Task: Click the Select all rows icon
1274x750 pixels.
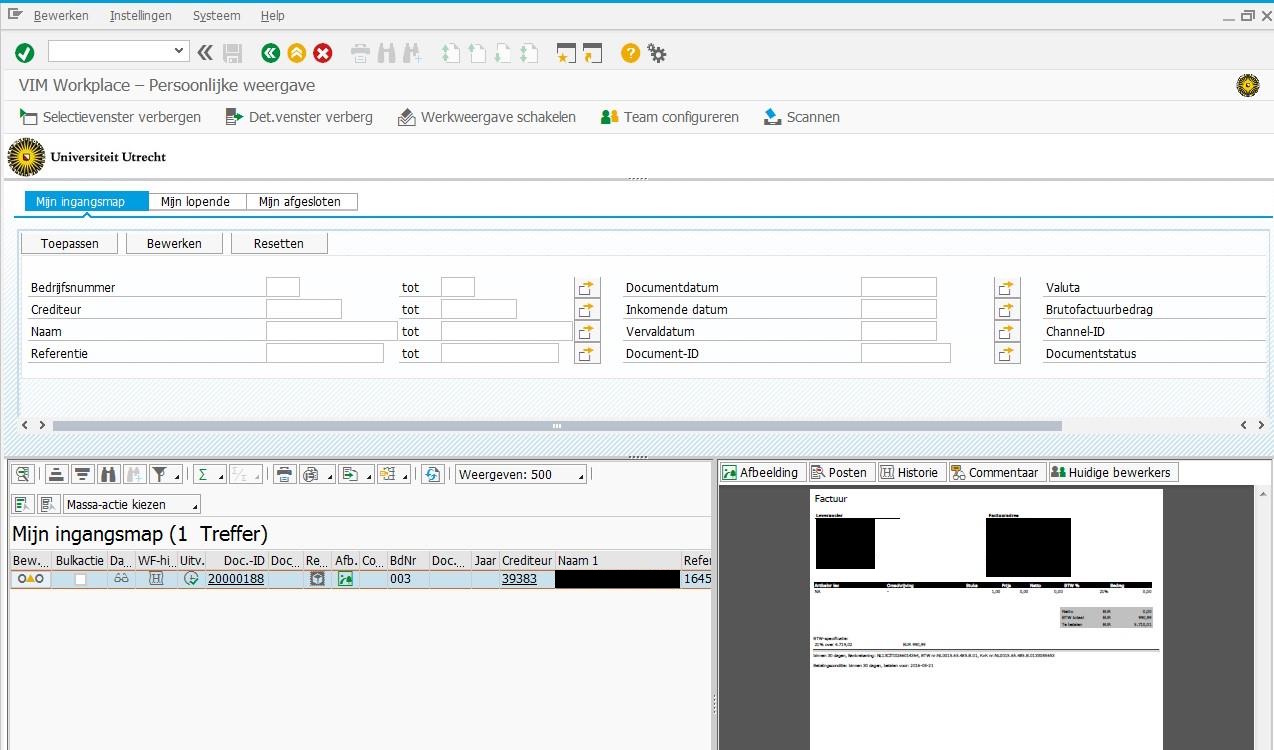Action: coord(23,504)
